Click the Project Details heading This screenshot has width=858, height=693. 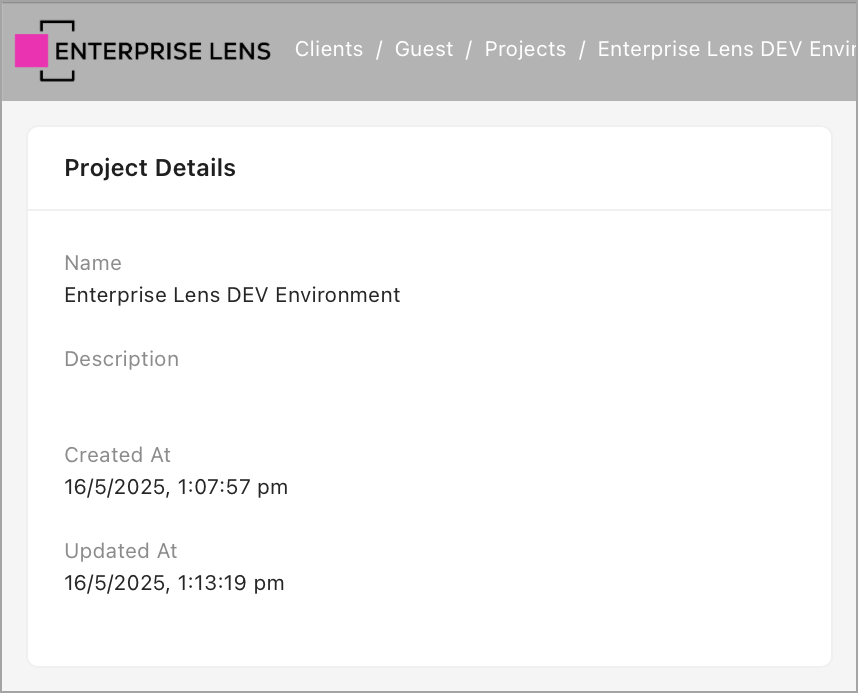tap(150, 168)
